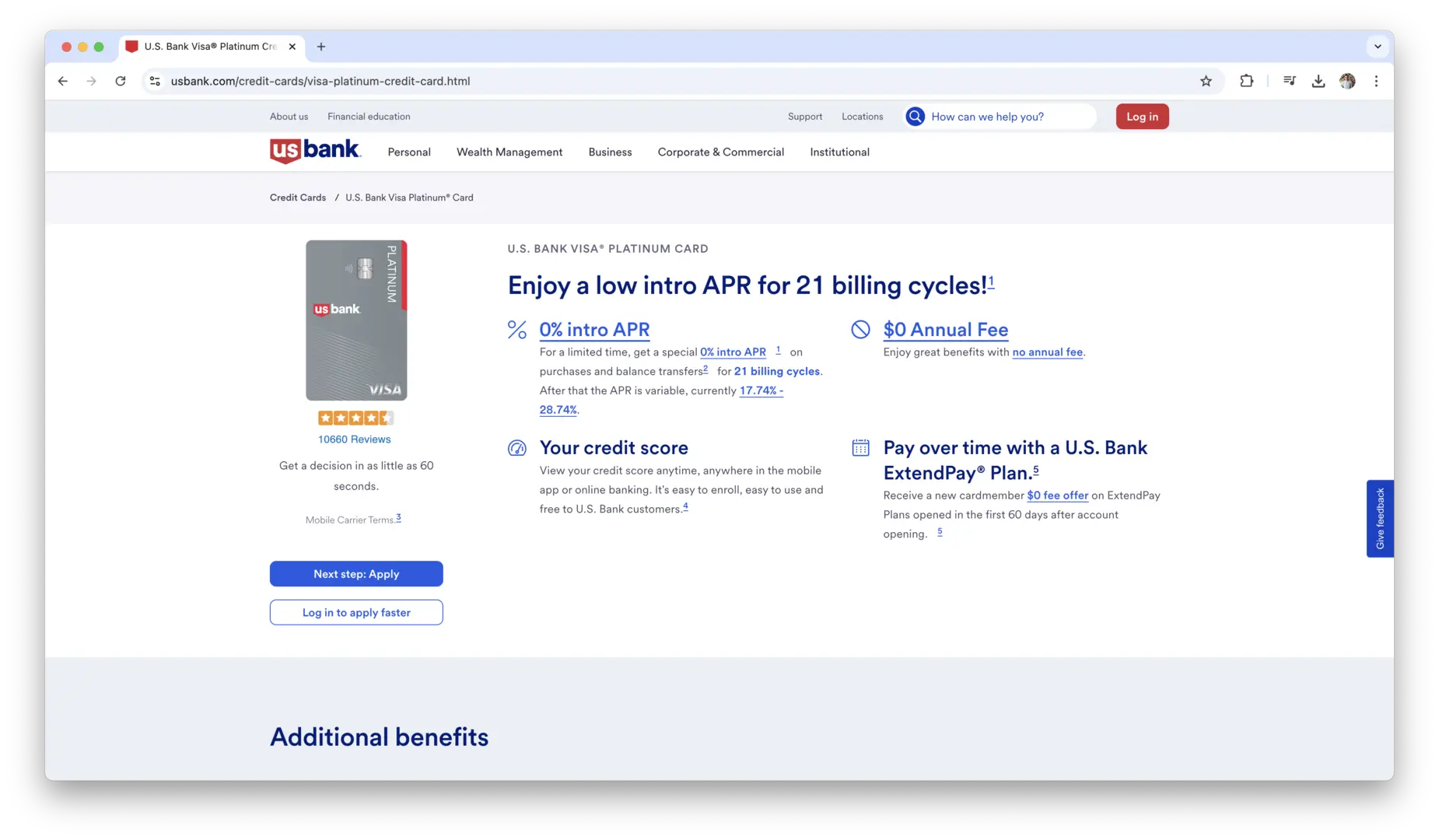Click the gauge icon beside Your credit score

pyautogui.click(x=517, y=448)
